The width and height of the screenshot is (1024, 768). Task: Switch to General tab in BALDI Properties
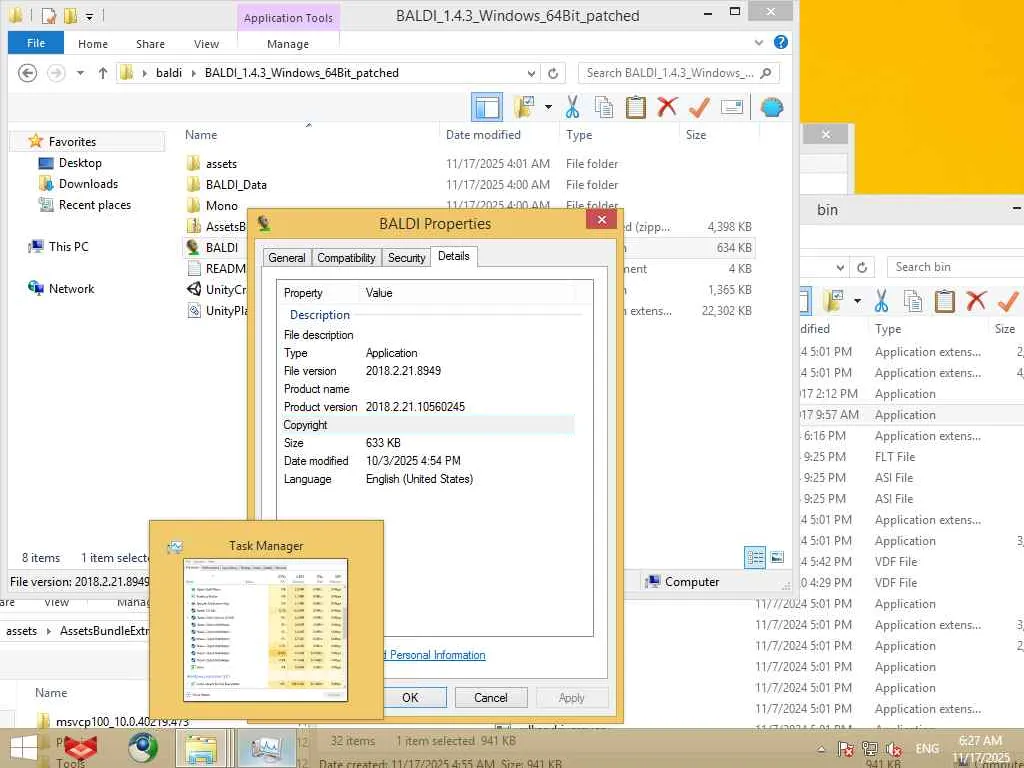click(x=287, y=257)
